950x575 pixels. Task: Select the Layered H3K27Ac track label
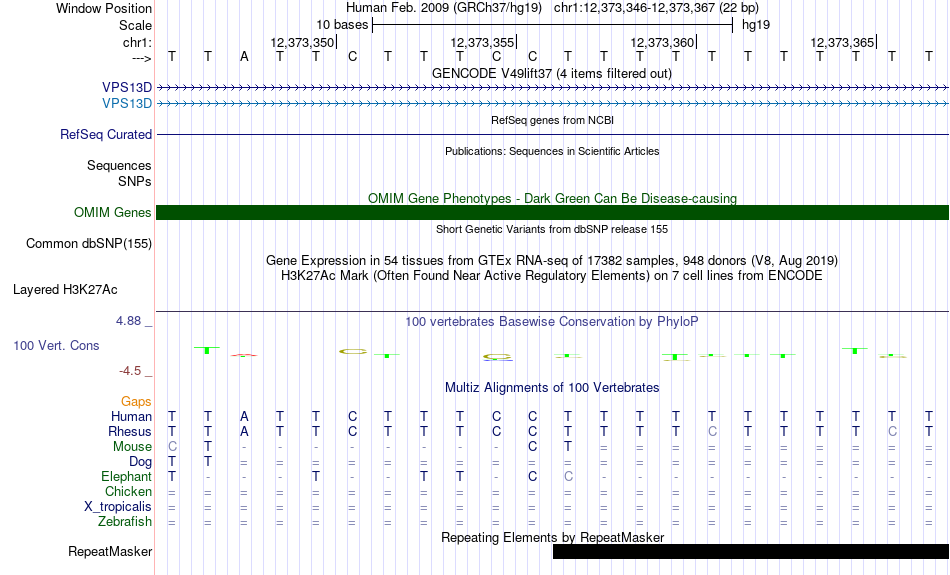[65, 290]
